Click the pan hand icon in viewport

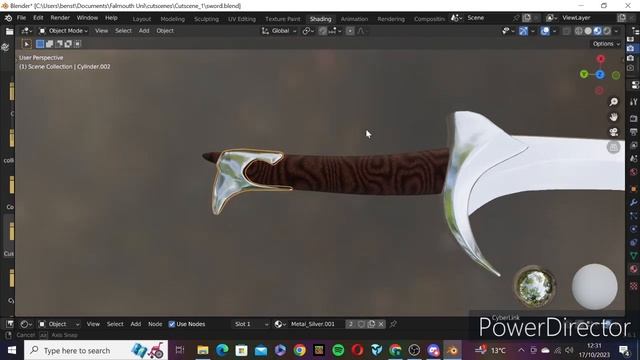click(613, 117)
